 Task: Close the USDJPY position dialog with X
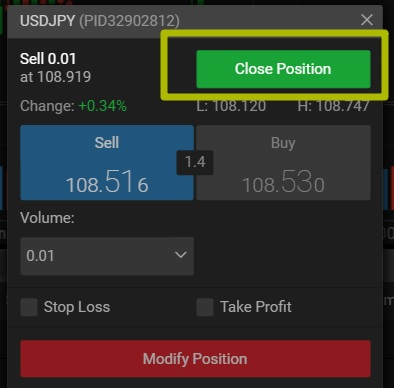pyautogui.click(x=367, y=20)
